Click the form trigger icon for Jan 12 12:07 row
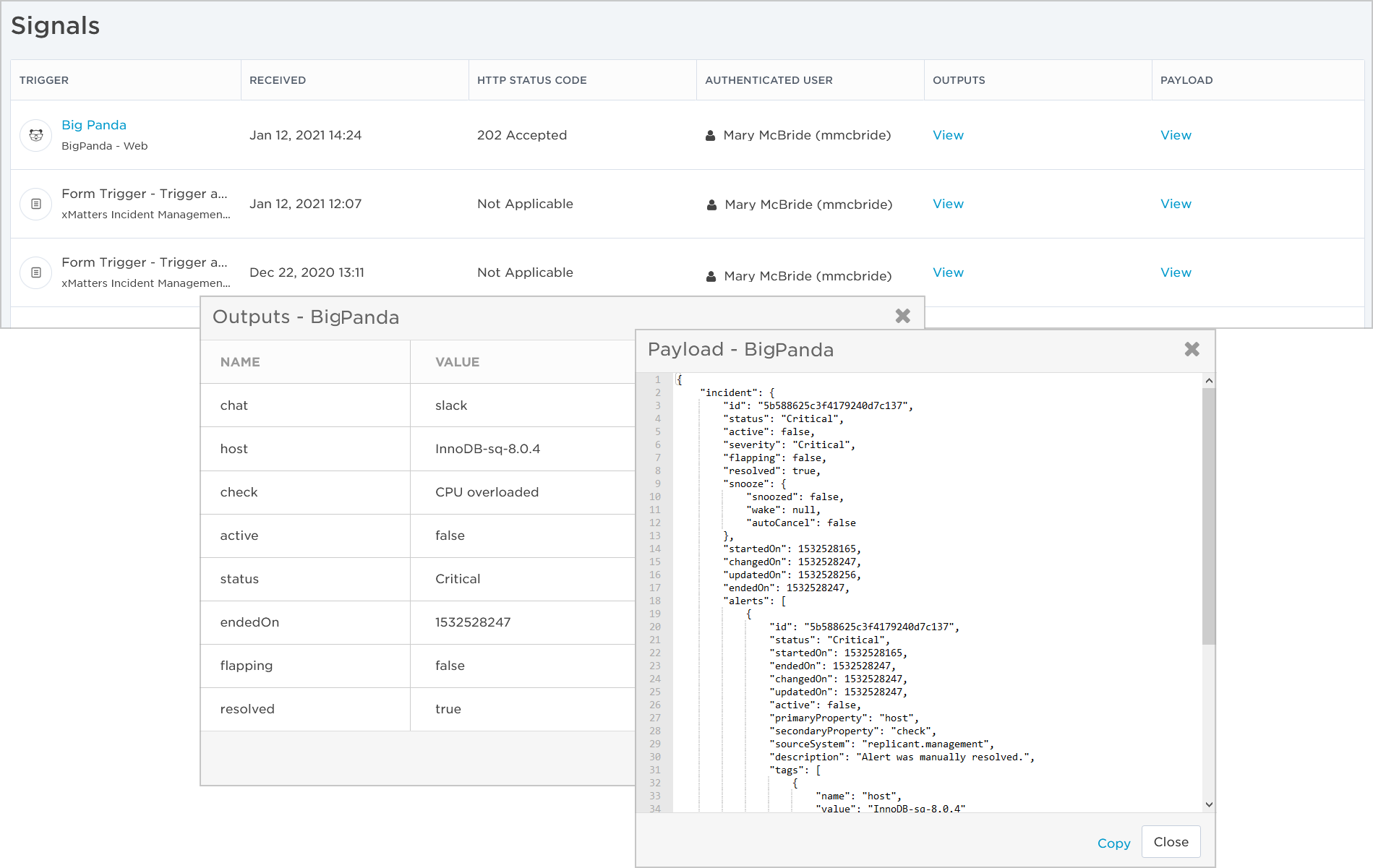 (35, 204)
